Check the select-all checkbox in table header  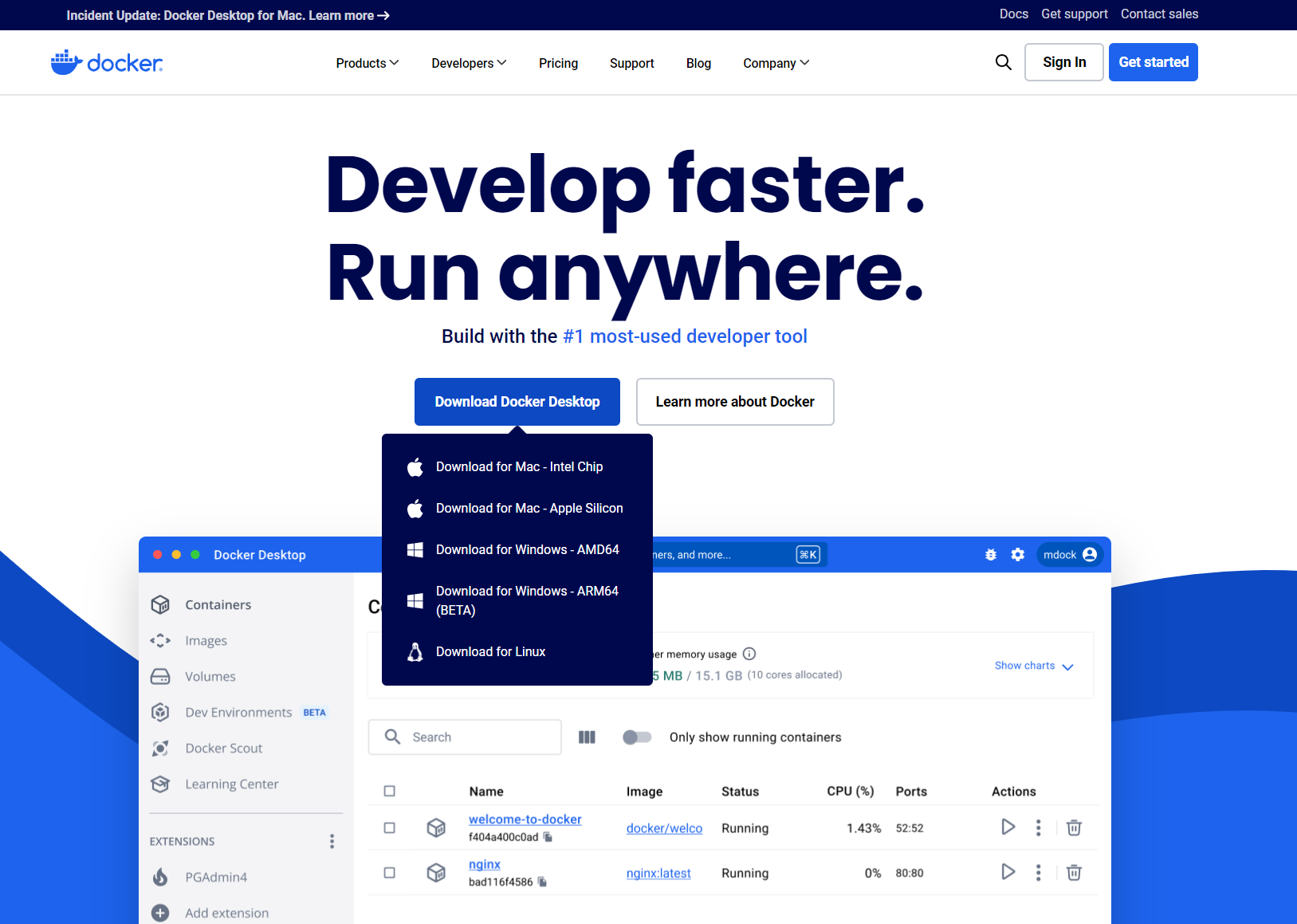click(389, 791)
